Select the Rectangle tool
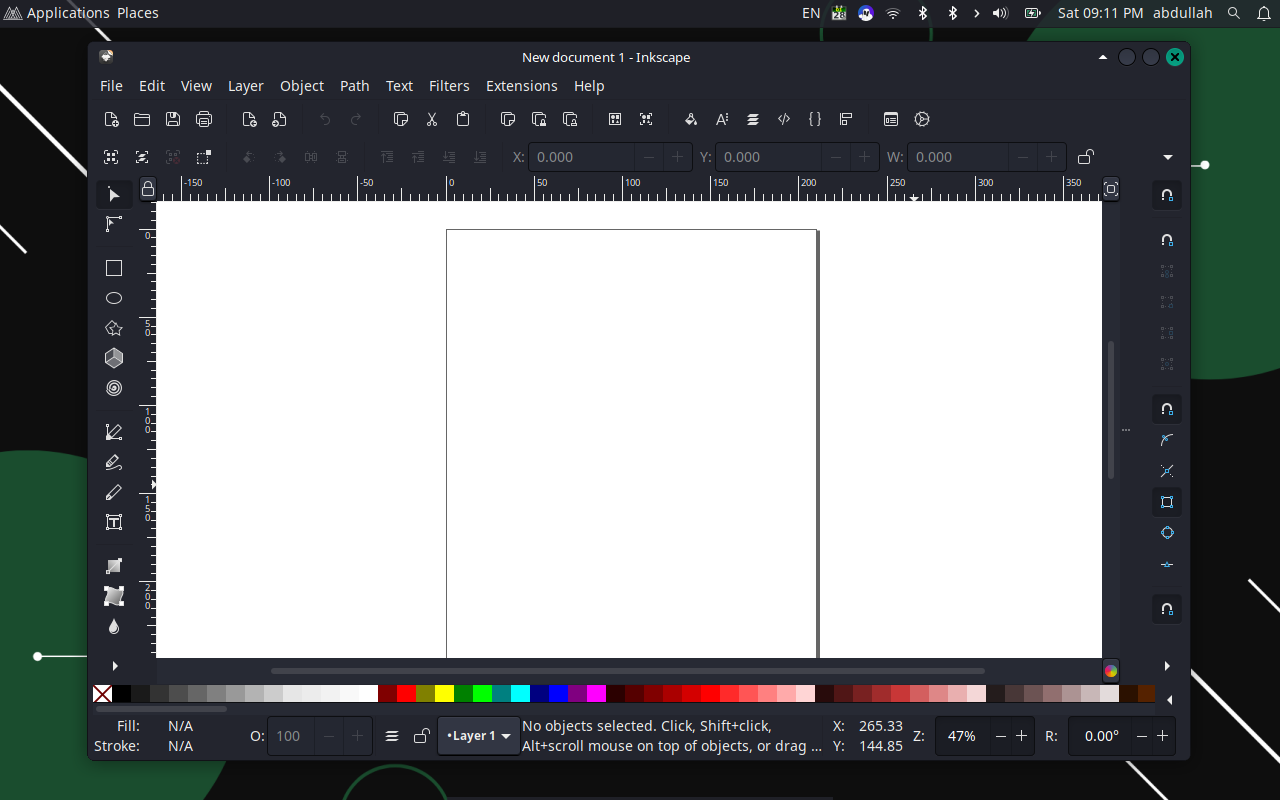 pos(114,268)
